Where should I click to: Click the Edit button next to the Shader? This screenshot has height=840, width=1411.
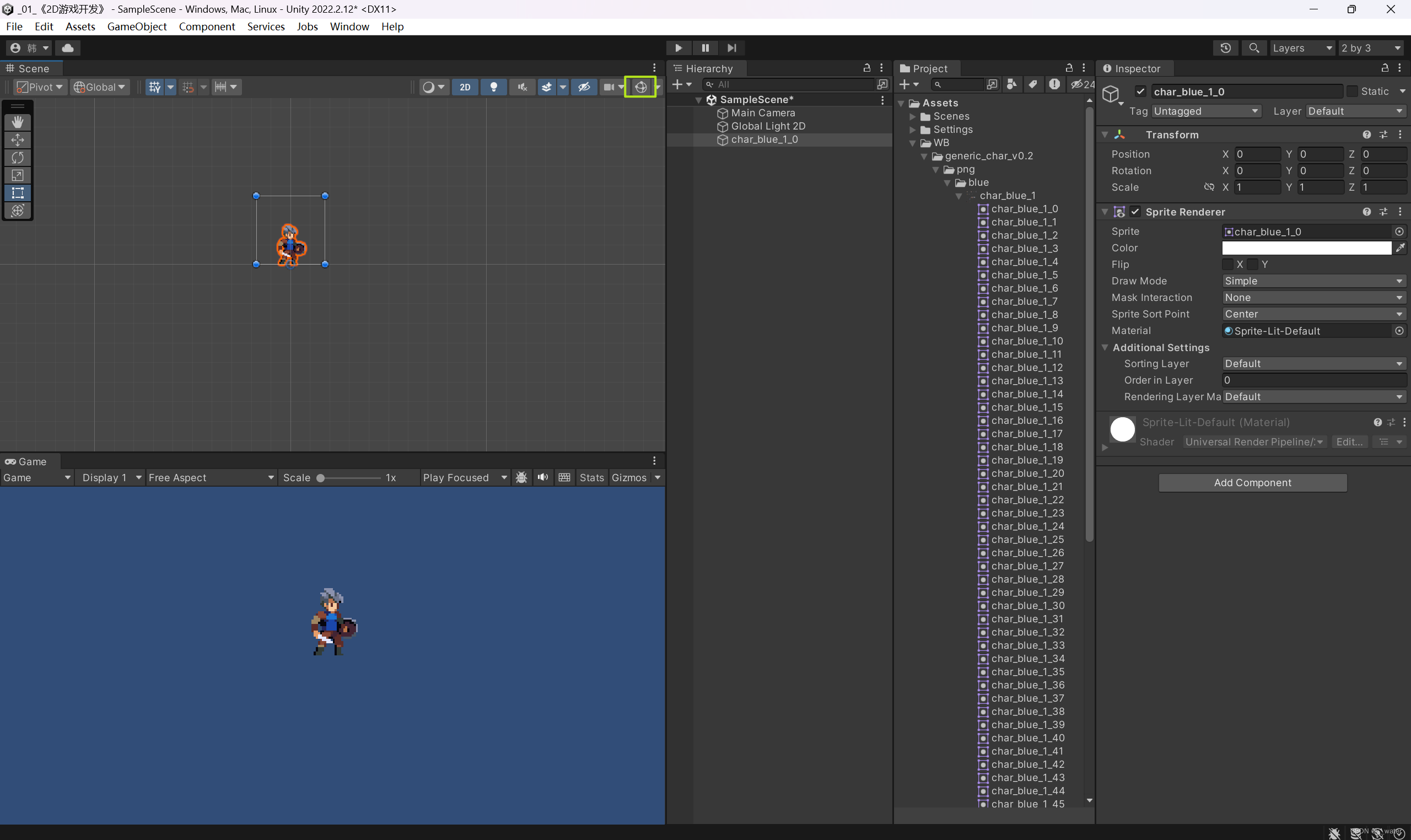click(1349, 441)
